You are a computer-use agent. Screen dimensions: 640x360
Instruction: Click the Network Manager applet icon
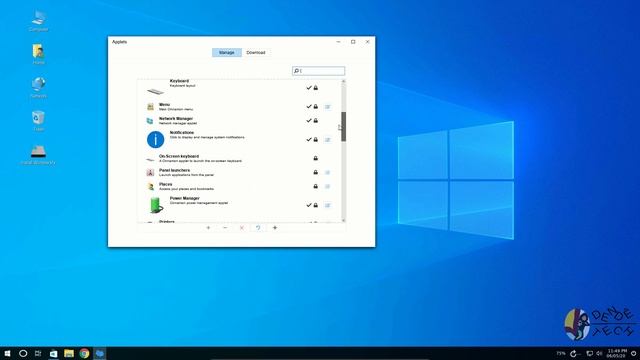150,121
